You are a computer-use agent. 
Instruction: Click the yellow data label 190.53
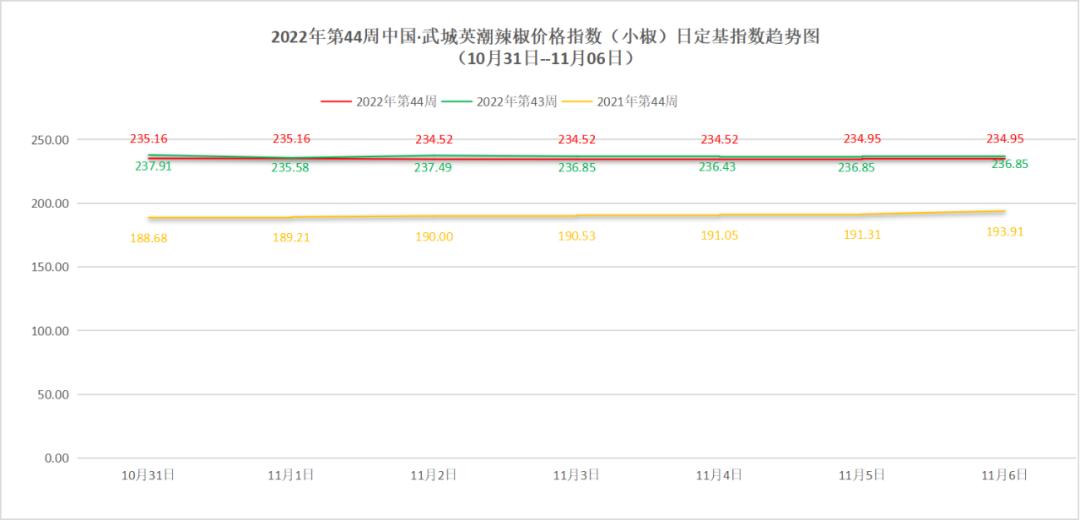tap(577, 236)
